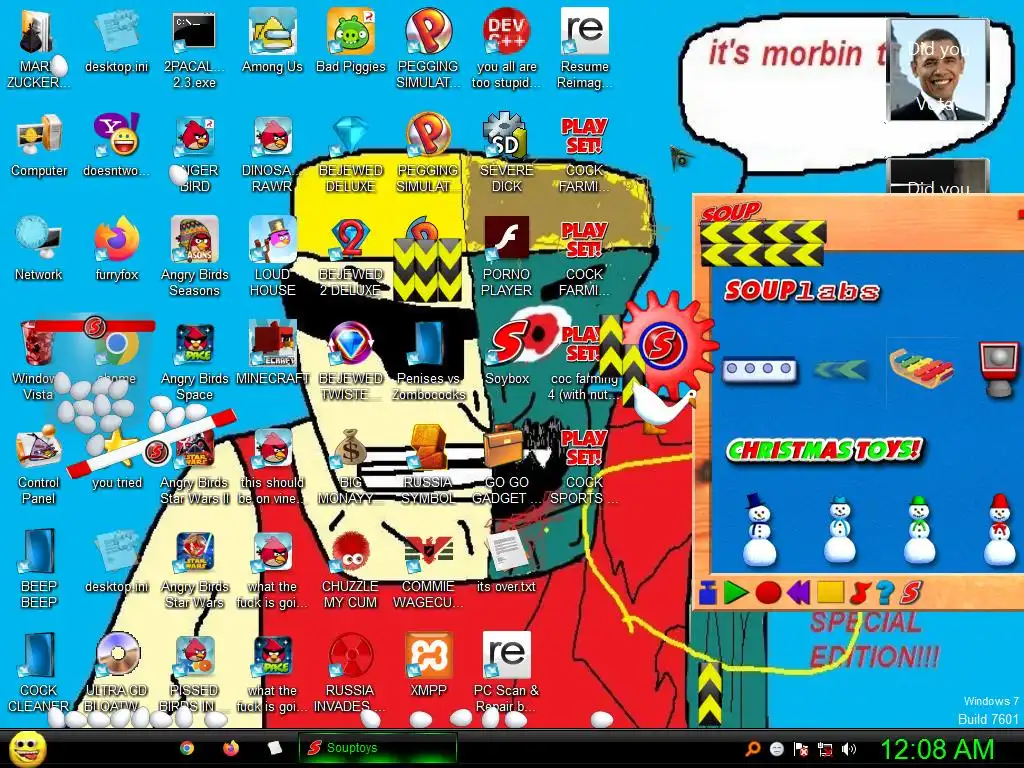This screenshot has width=1024, height=768.
Task: Click the 12:08 AM taskbar clock
Action: [x=938, y=749]
